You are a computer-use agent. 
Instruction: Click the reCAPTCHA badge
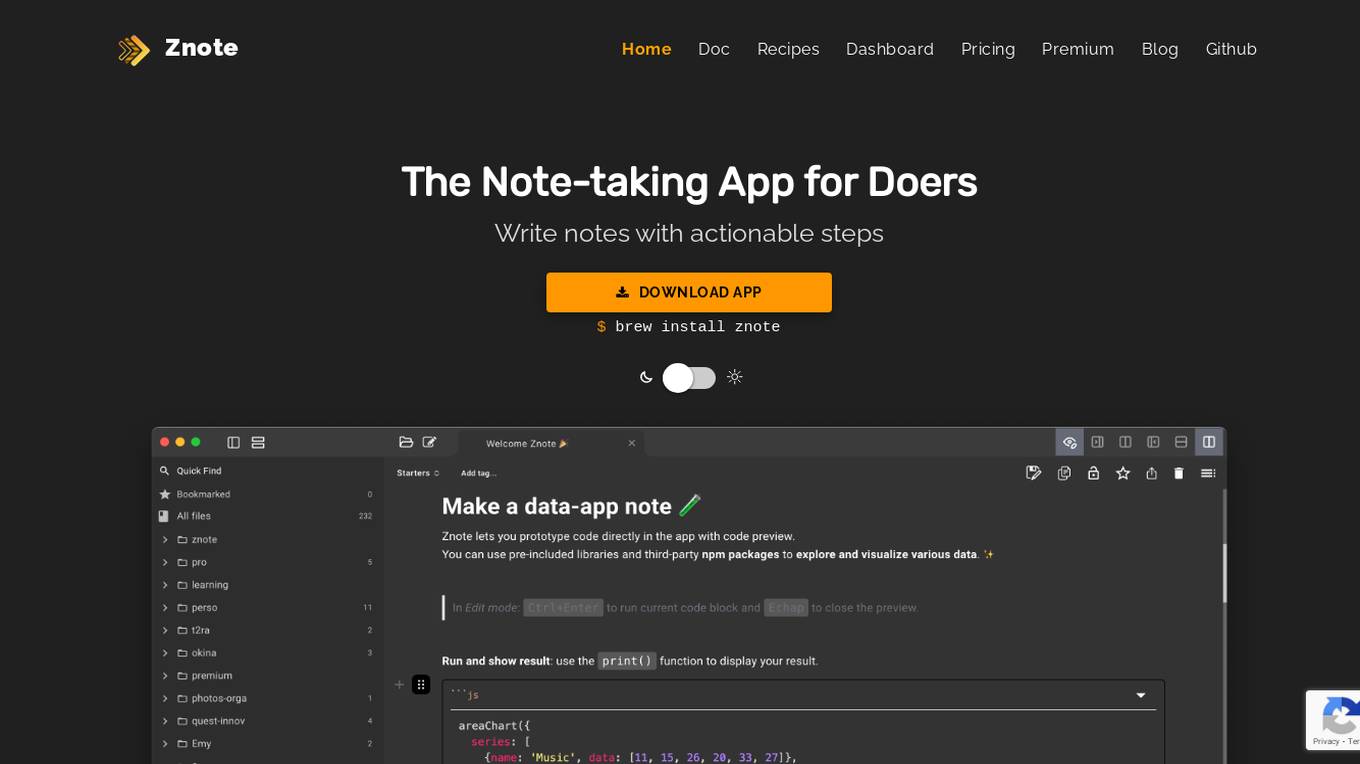pyautogui.click(x=1333, y=719)
